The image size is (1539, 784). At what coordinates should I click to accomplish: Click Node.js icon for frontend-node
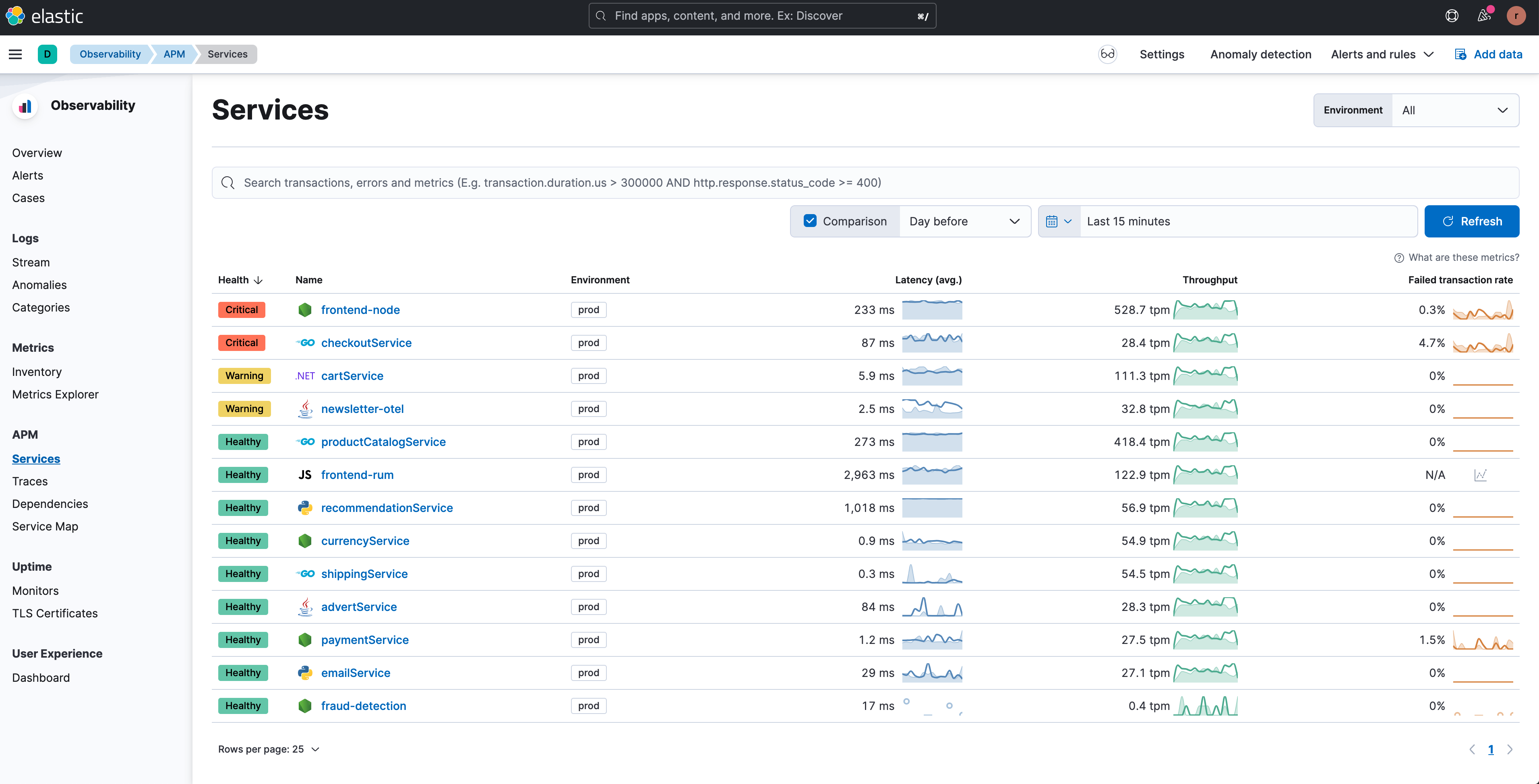coord(305,310)
